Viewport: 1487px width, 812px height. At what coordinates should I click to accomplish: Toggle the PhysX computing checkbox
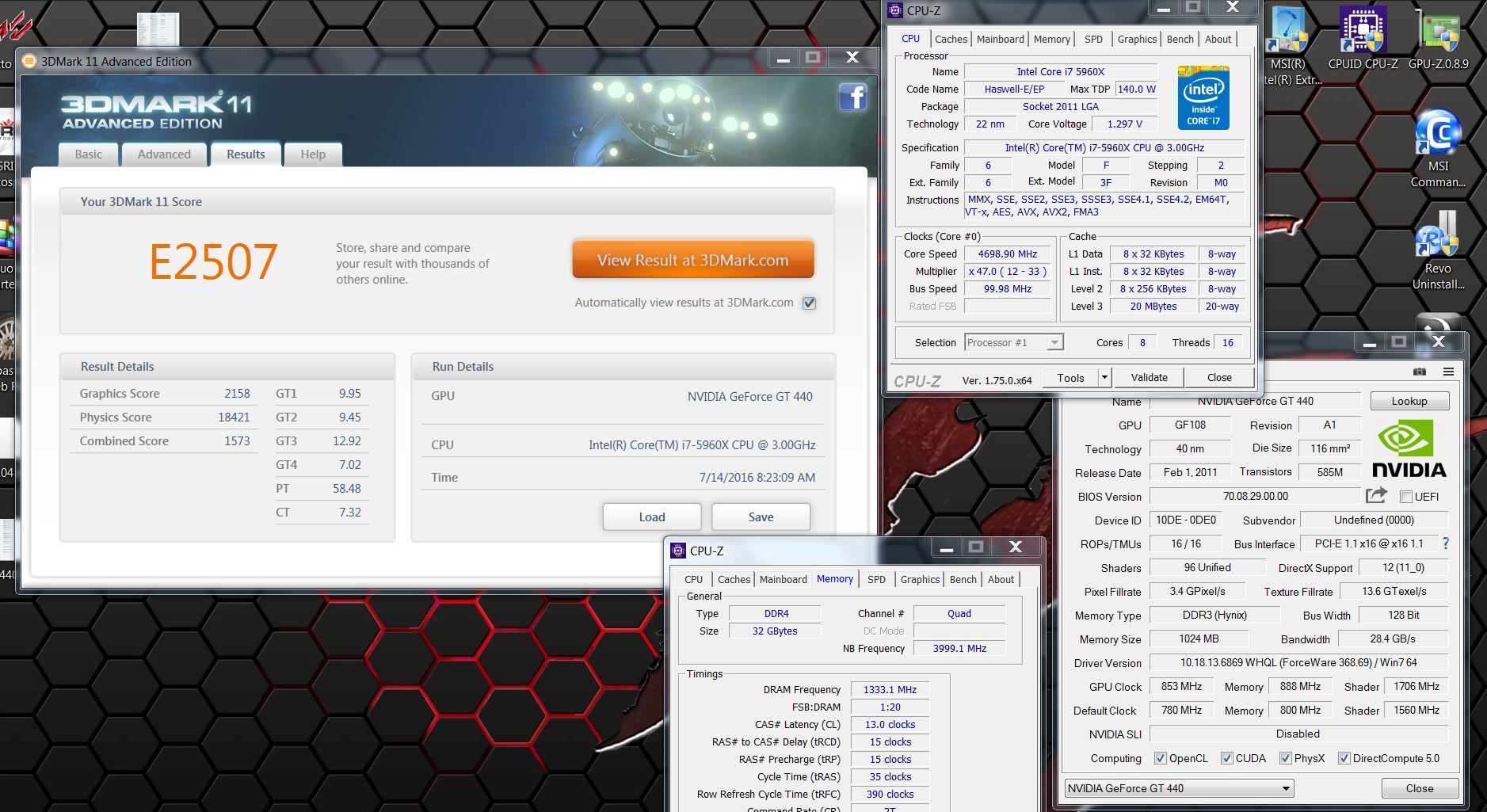pyautogui.click(x=1286, y=758)
